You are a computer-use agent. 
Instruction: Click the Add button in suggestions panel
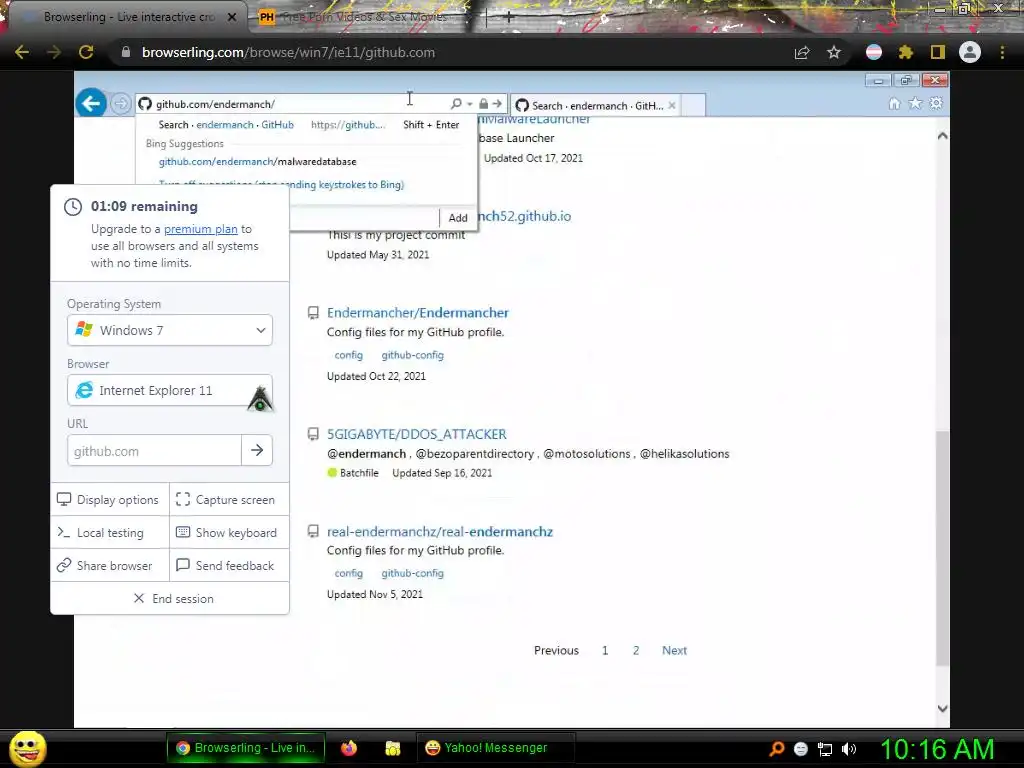[458, 218]
